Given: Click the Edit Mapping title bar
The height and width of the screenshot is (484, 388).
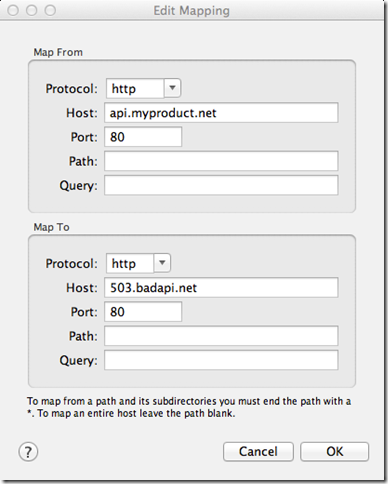Looking at the screenshot, I should pos(192,11).
